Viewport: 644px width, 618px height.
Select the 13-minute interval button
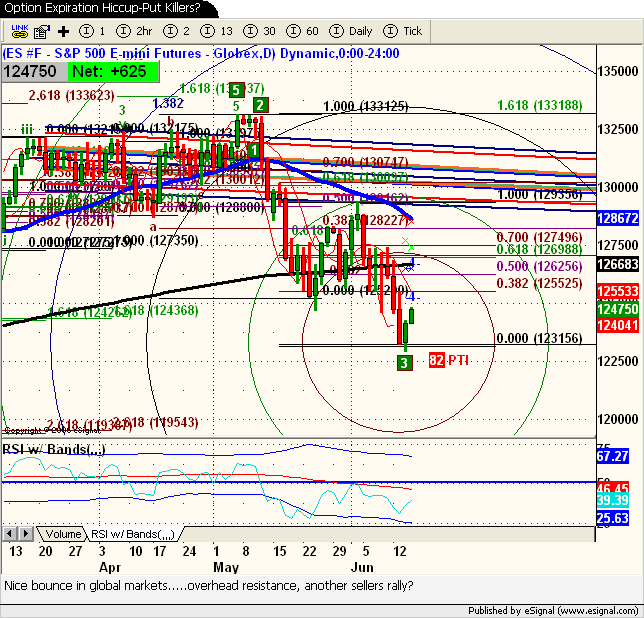[x=217, y=31]
